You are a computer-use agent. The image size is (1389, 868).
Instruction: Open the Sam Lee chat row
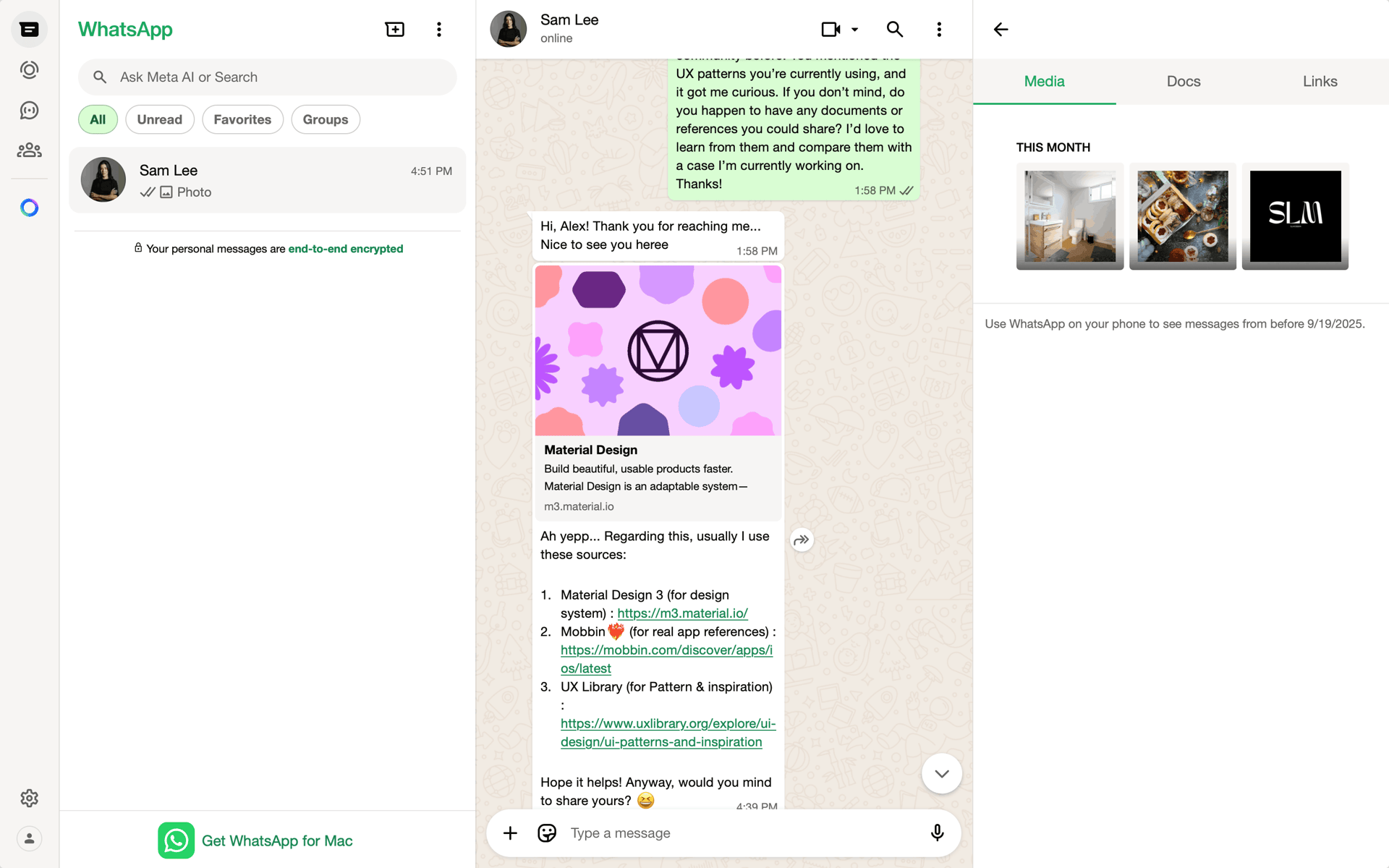tap(268, 180)
